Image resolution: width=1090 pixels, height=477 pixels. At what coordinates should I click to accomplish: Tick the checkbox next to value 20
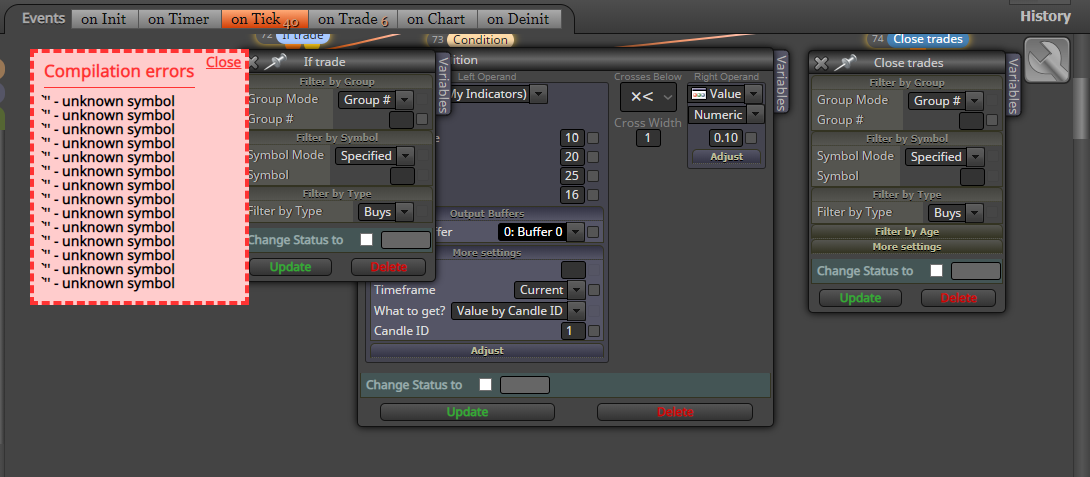point(593,157)
